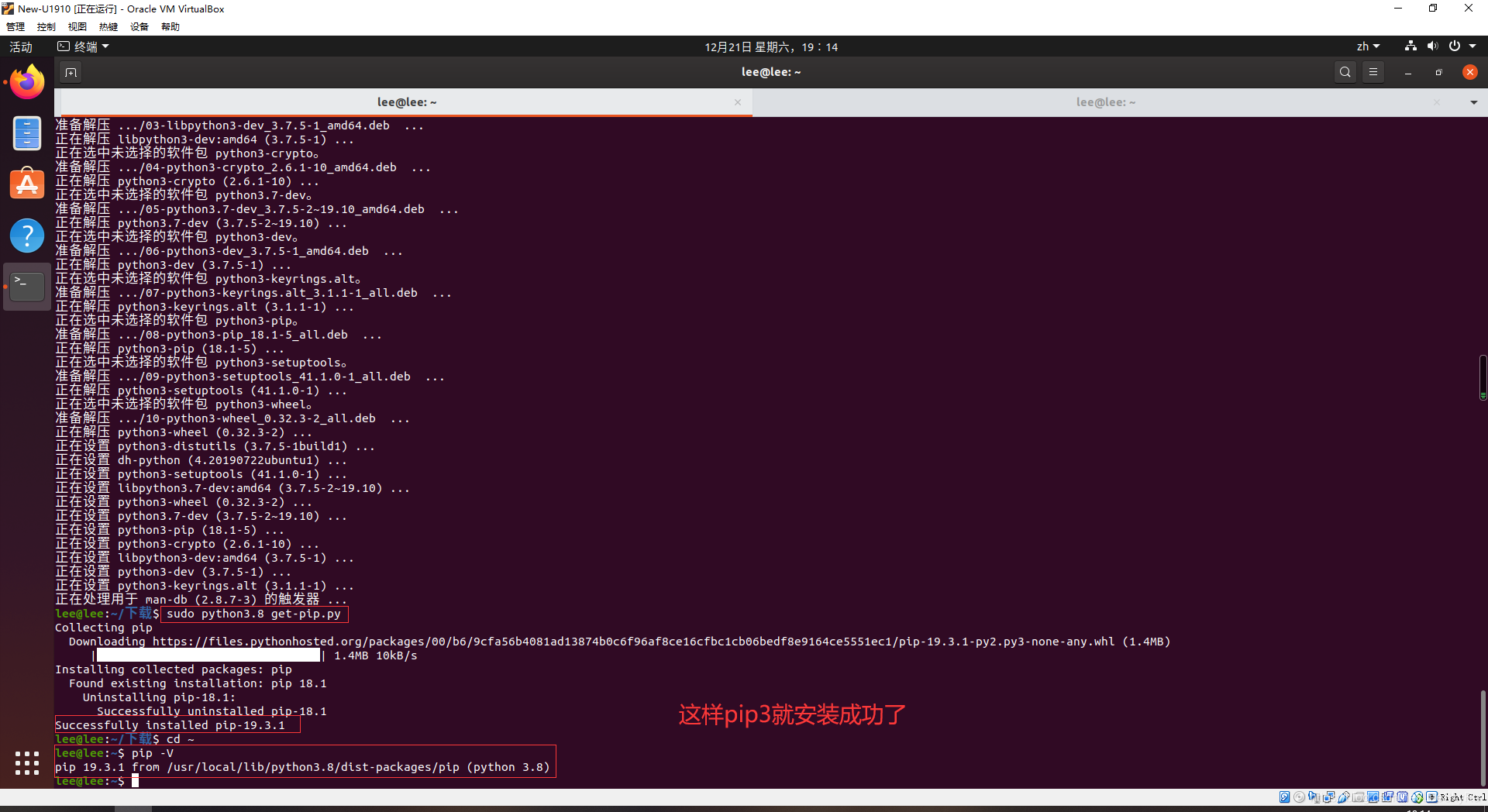The width and height of the screenshot is (1488, 812).
Task: Open the terminal search icon
Action: (1345, 72)
